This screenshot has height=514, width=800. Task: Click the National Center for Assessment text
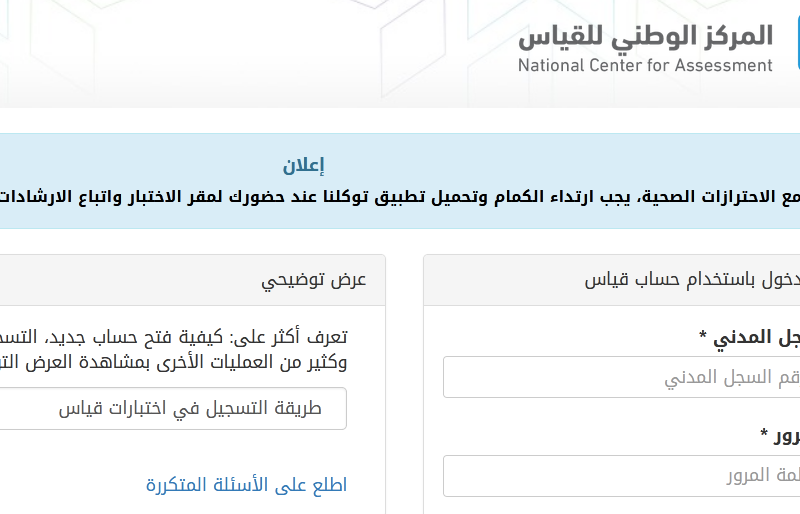point(645,65)
